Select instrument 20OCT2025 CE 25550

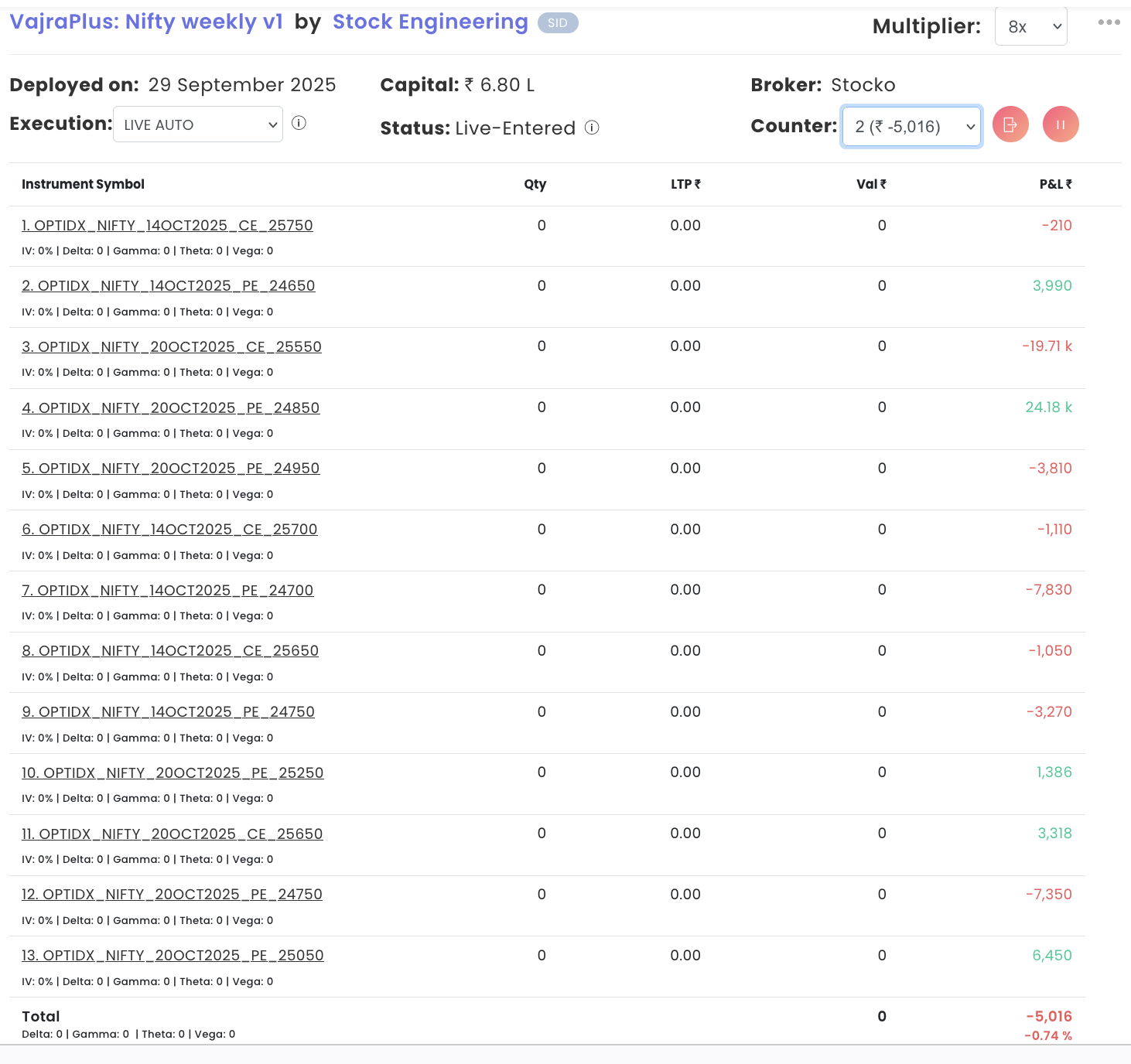(172, 346)
